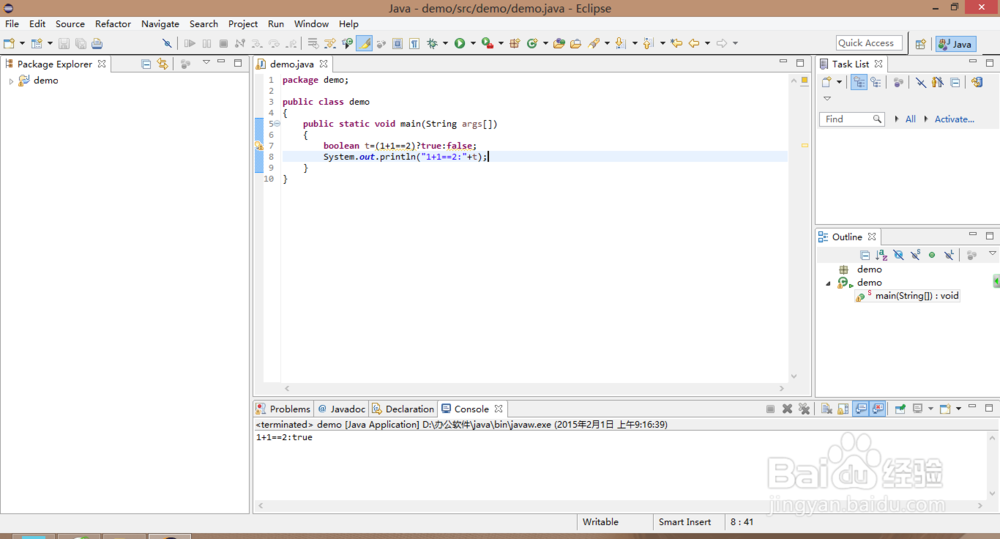1000x539 pixels.
Task: Click Synchronize Changed icon in Task List
Action: click(977, 82)
